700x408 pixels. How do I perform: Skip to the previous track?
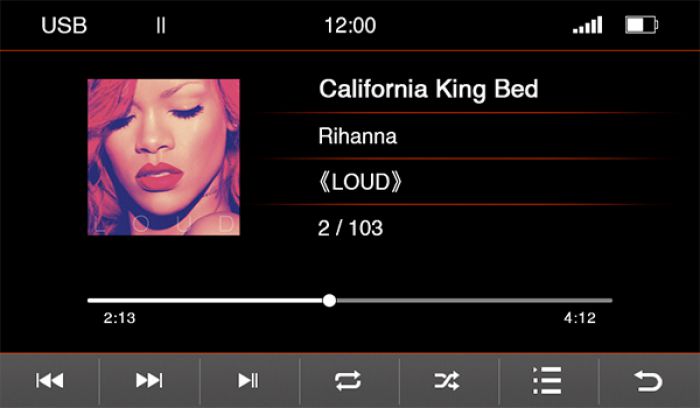50,381
